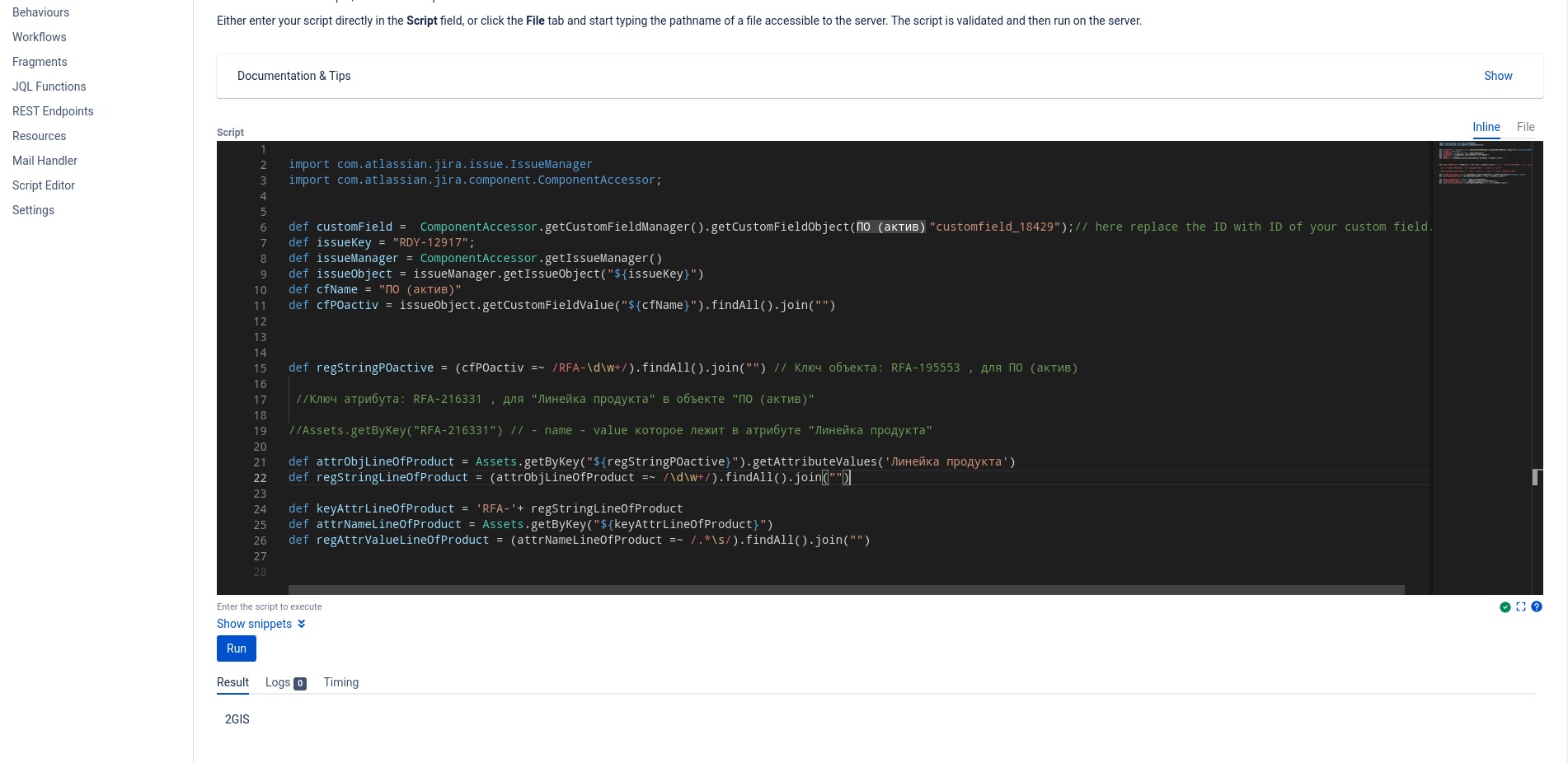This screenshot has width=1568, height=763.
Task: Open the Timing tab
Action: point(341,682)
